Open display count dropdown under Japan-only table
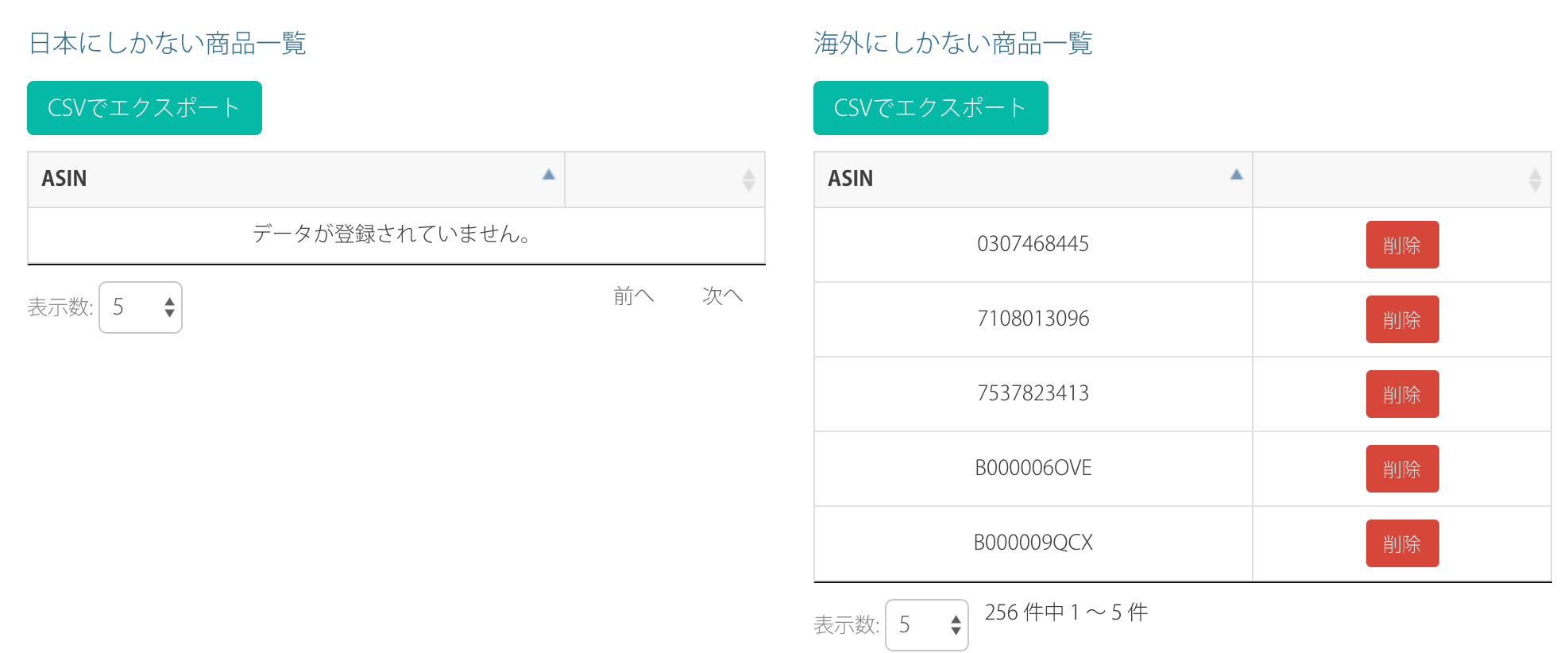Viewport: 1568px width, 653px height. click(x=141, y=307)
